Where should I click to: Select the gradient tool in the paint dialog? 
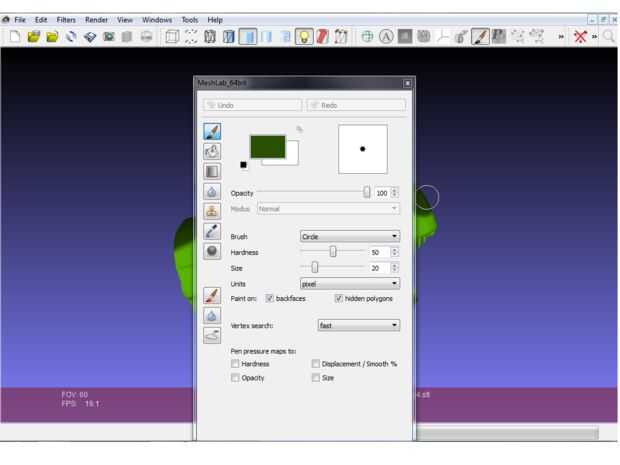[212, 171]
